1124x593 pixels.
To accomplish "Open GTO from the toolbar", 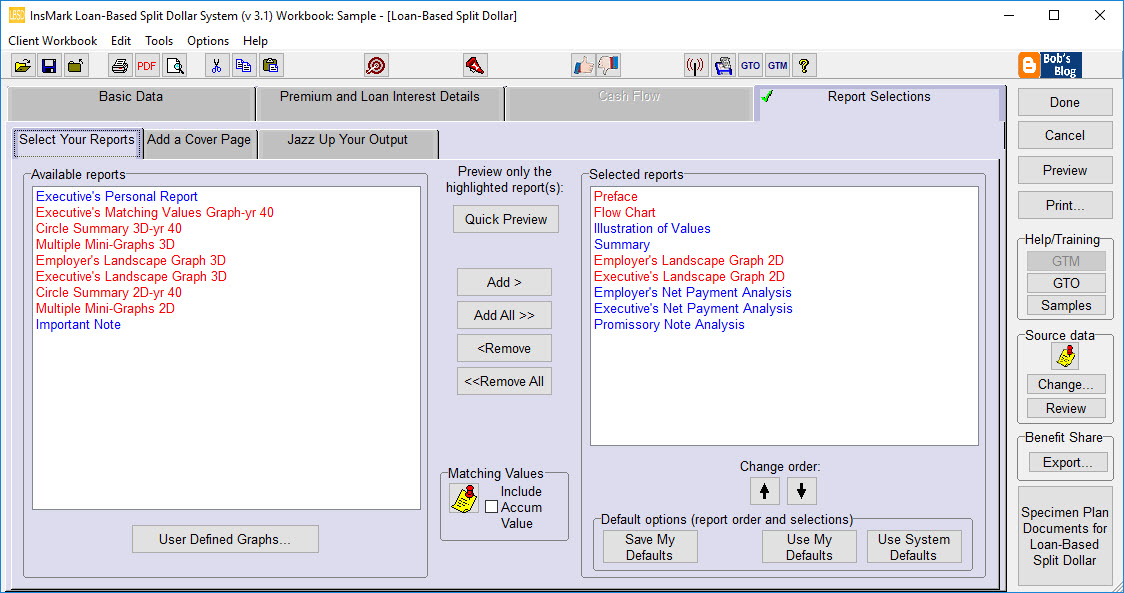I will pos(750,65).
